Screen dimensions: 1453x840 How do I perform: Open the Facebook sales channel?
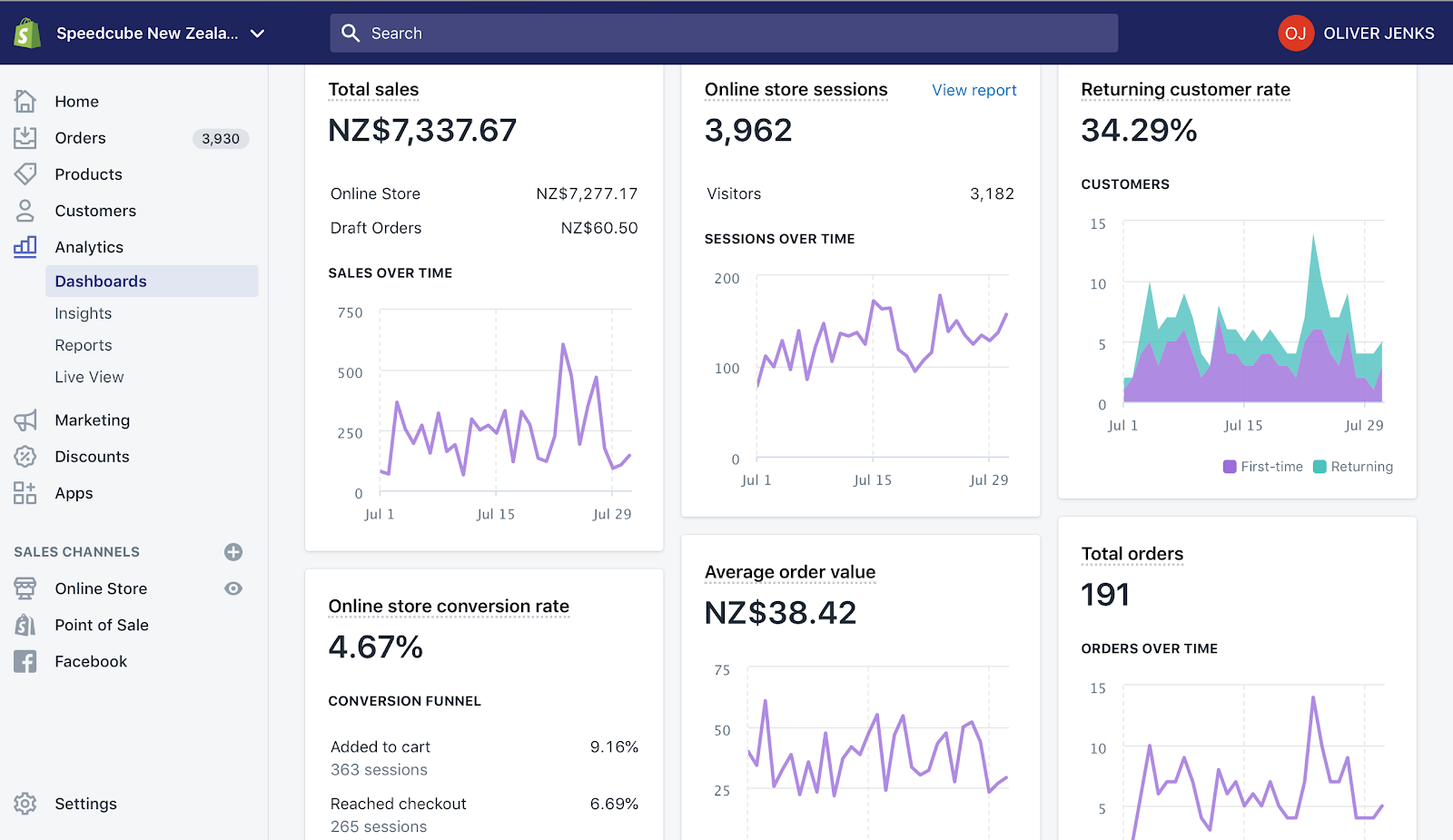(91, 661)
